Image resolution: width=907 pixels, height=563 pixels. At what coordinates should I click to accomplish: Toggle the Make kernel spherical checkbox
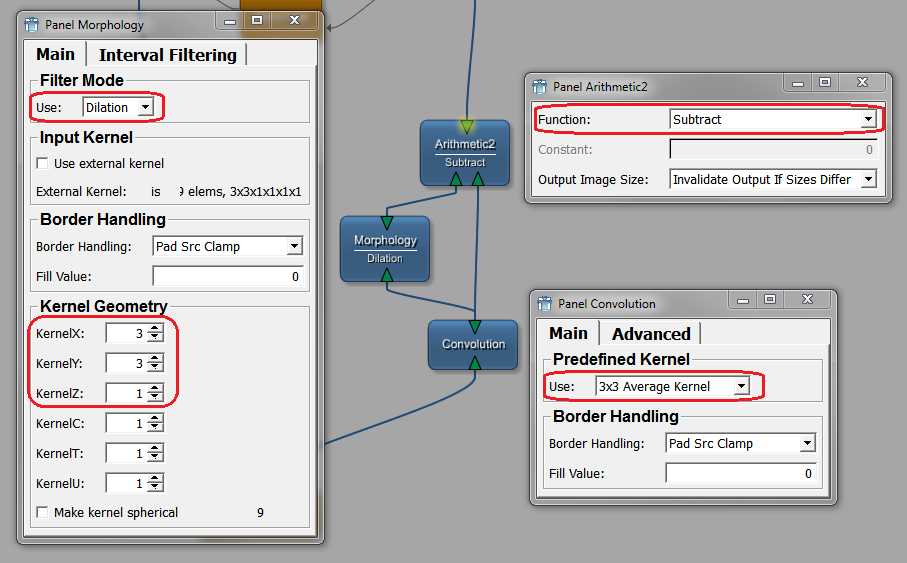pyautogui.click(x=43, y=512)
